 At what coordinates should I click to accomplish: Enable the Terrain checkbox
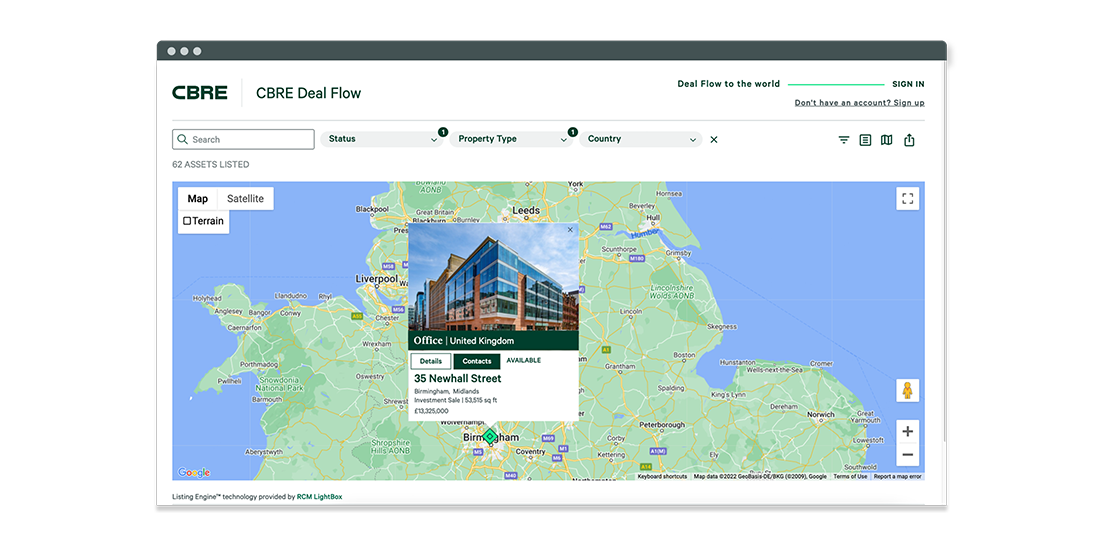187,221
